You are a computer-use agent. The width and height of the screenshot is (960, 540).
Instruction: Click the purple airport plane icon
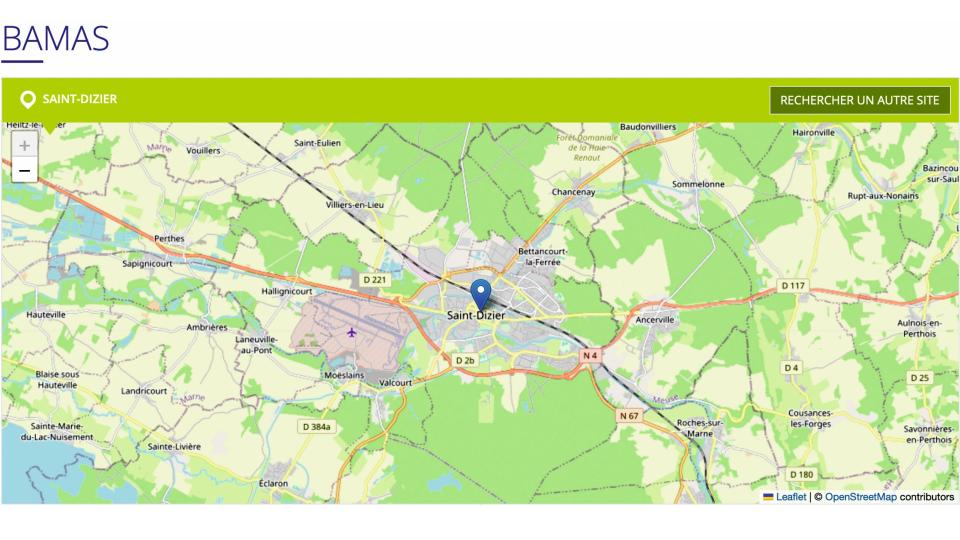[x=351, y=332]
